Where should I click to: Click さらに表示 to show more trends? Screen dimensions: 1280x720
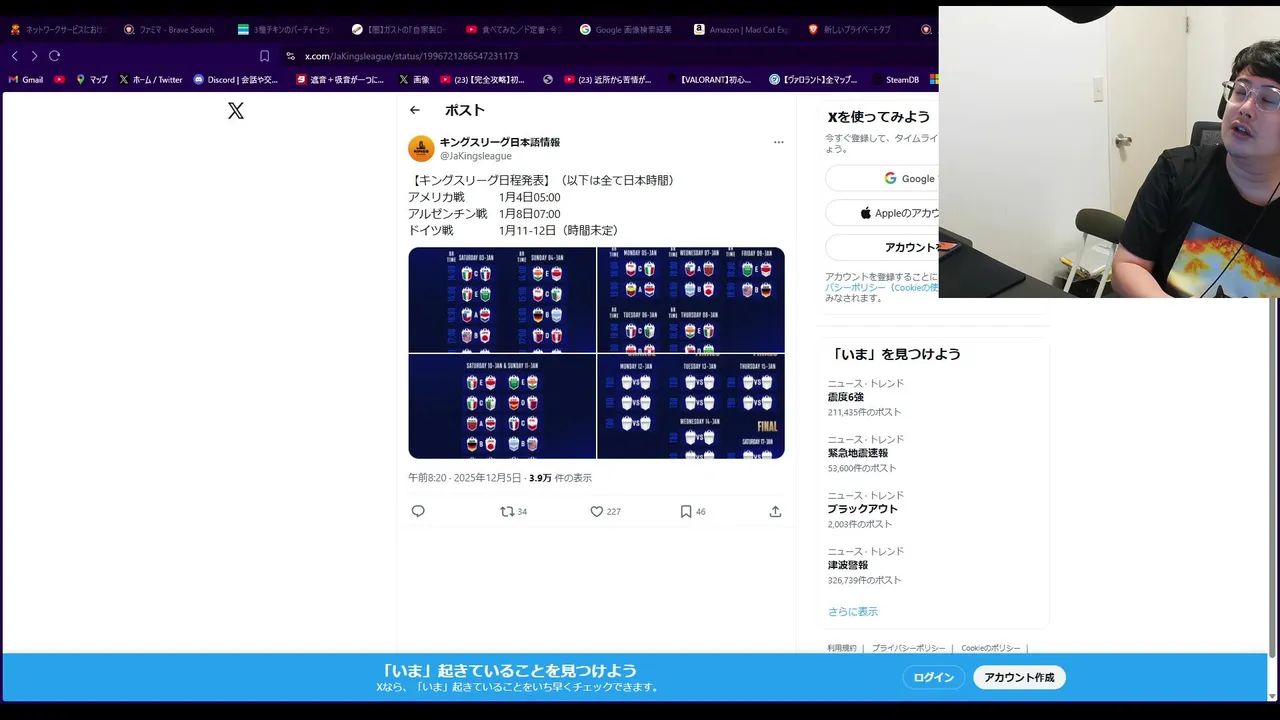tap(853, 611)
